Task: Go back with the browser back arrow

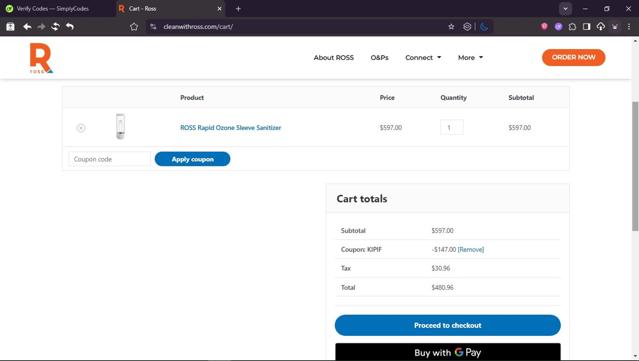Action: point(27,26)
